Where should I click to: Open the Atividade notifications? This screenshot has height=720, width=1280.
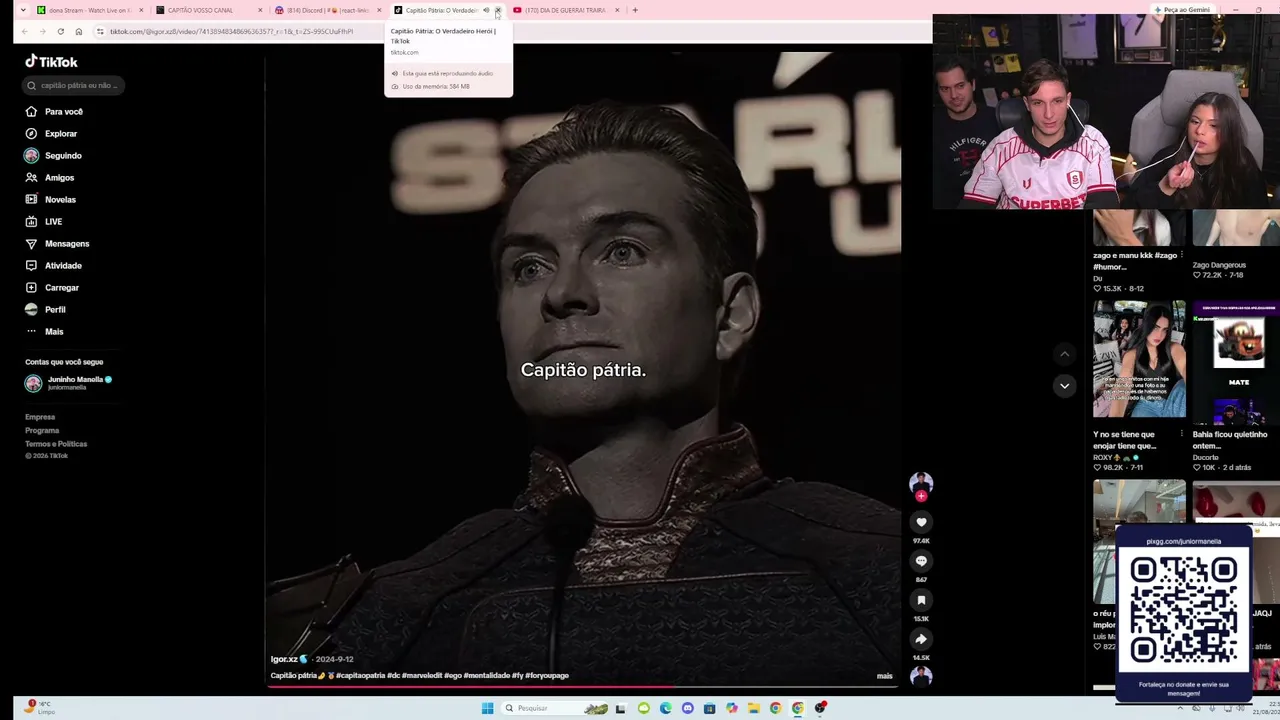click(63, 266)
